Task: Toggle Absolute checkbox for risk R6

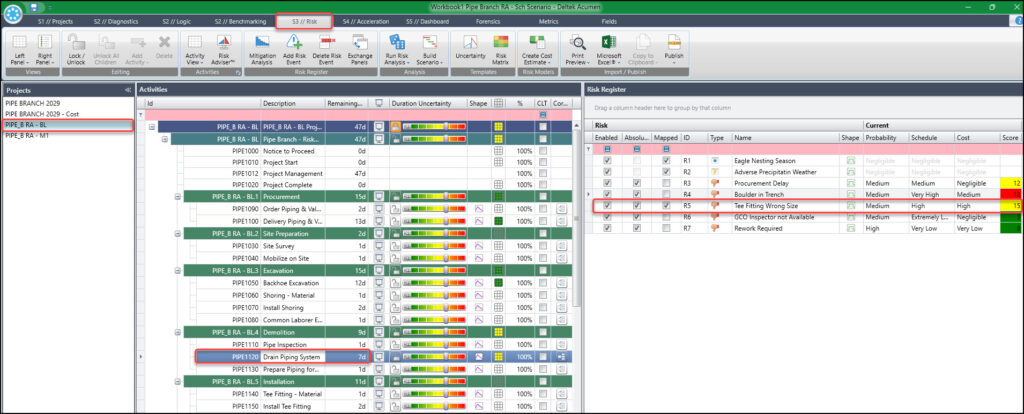Action: pyautogui.click(x=637, y=217)
